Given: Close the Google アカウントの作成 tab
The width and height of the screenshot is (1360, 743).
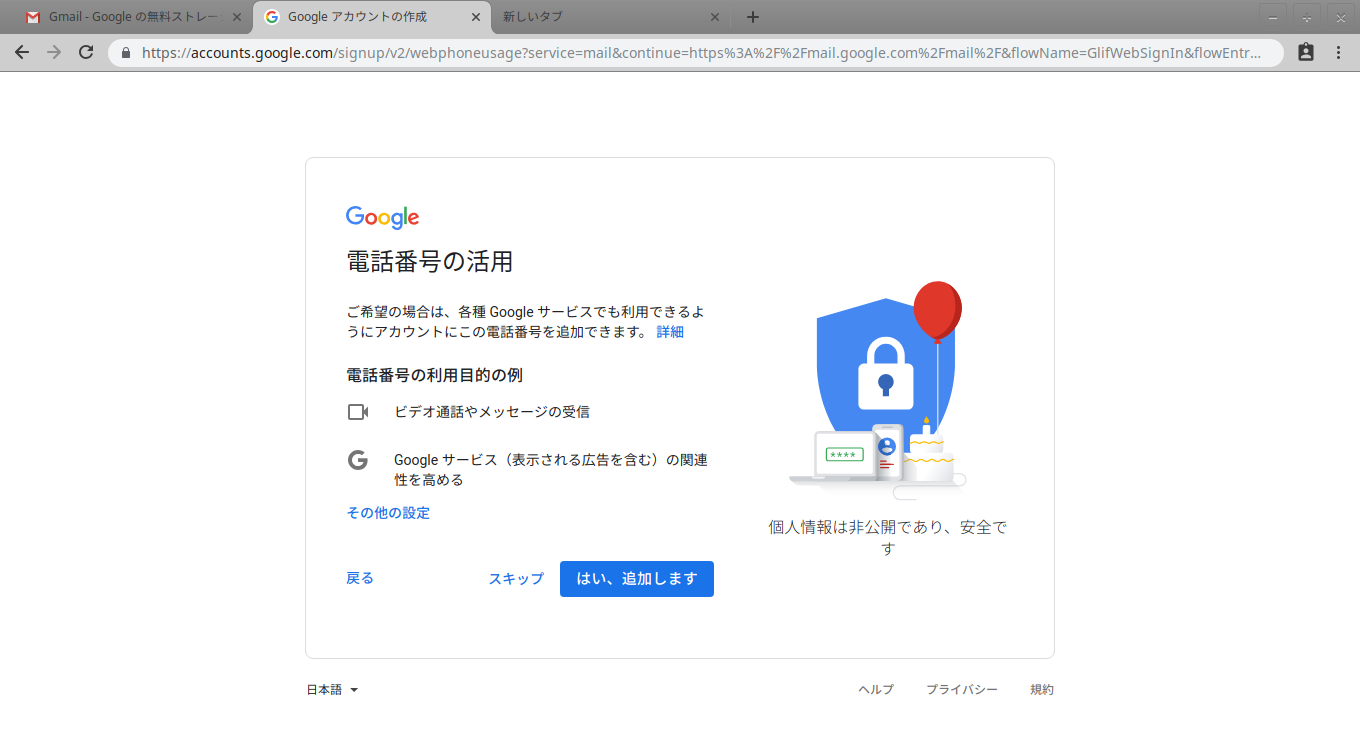Looking at the screenshot, I should coord(475,17).
